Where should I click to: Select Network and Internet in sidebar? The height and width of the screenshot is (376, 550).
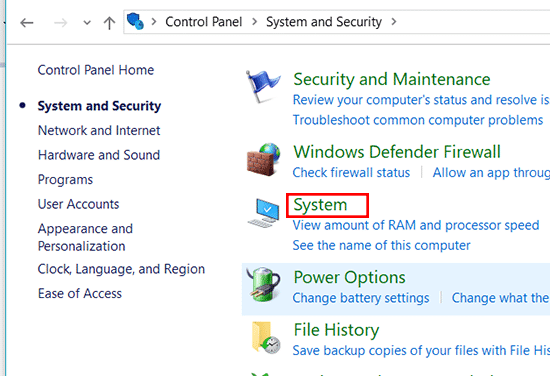[99, 130]
